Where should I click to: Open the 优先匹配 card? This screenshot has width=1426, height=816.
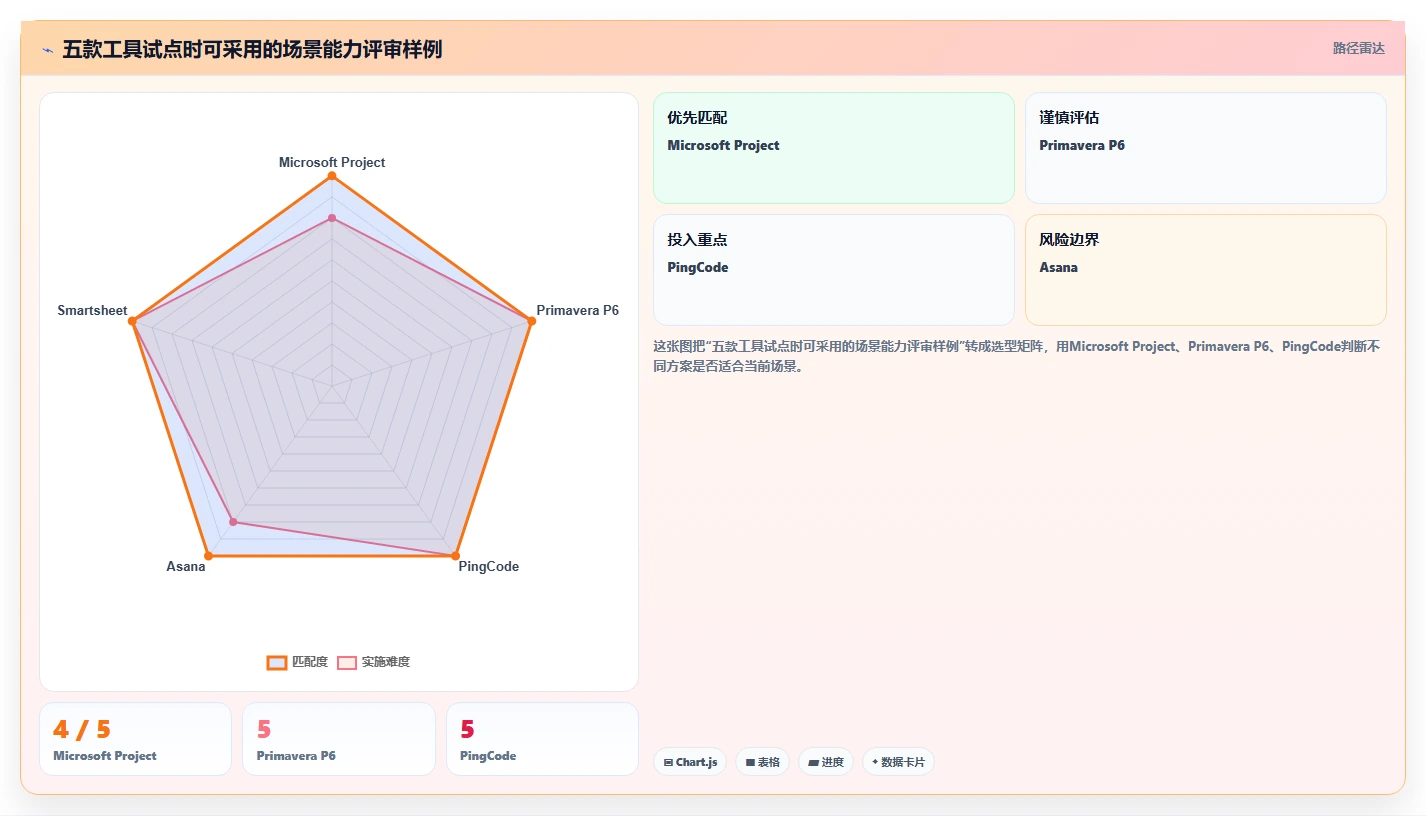[834, 148]
